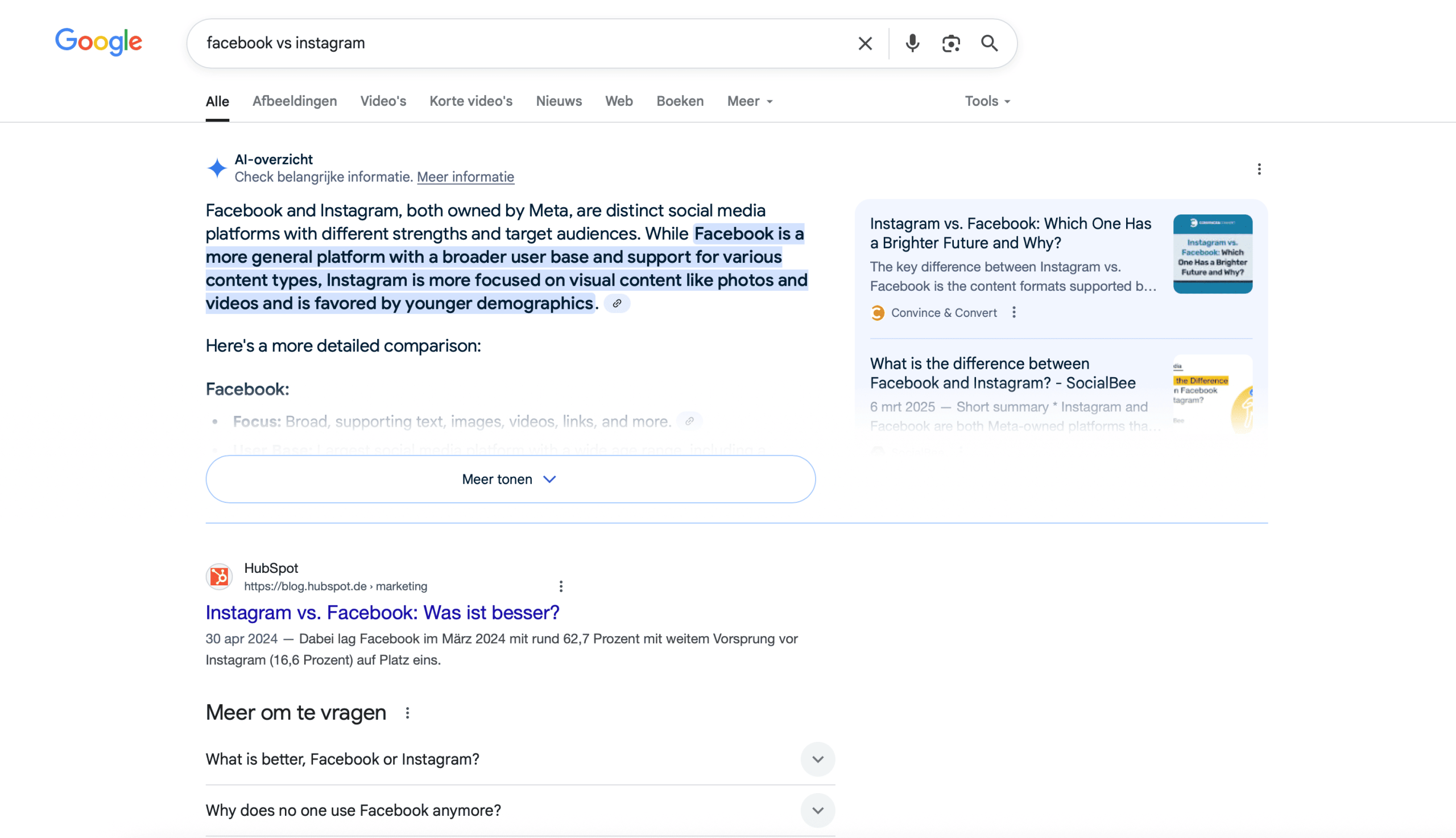
Task: Open AI overview three-dot options menu
Action: click(1259, 168)
